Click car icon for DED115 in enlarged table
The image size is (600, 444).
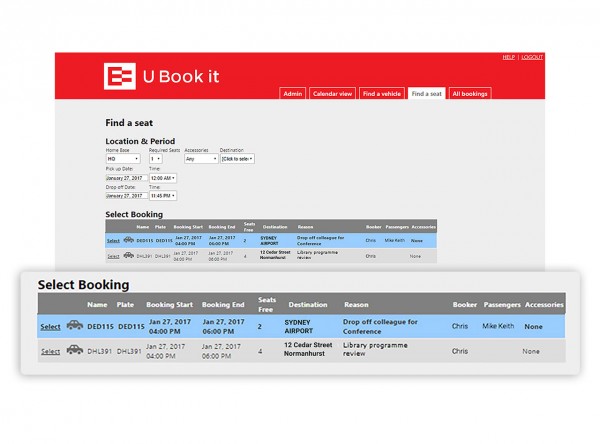pos(74,326)
